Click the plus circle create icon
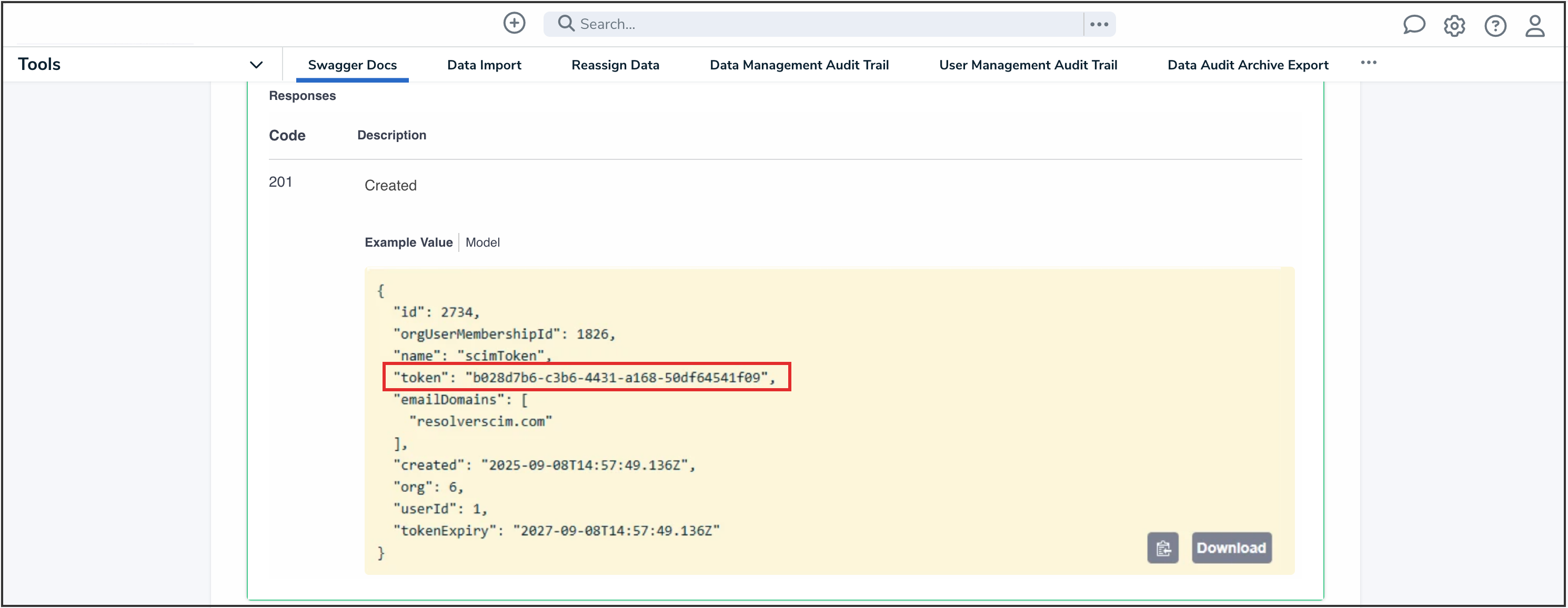1568x608 pixels. tap(514, 24)
